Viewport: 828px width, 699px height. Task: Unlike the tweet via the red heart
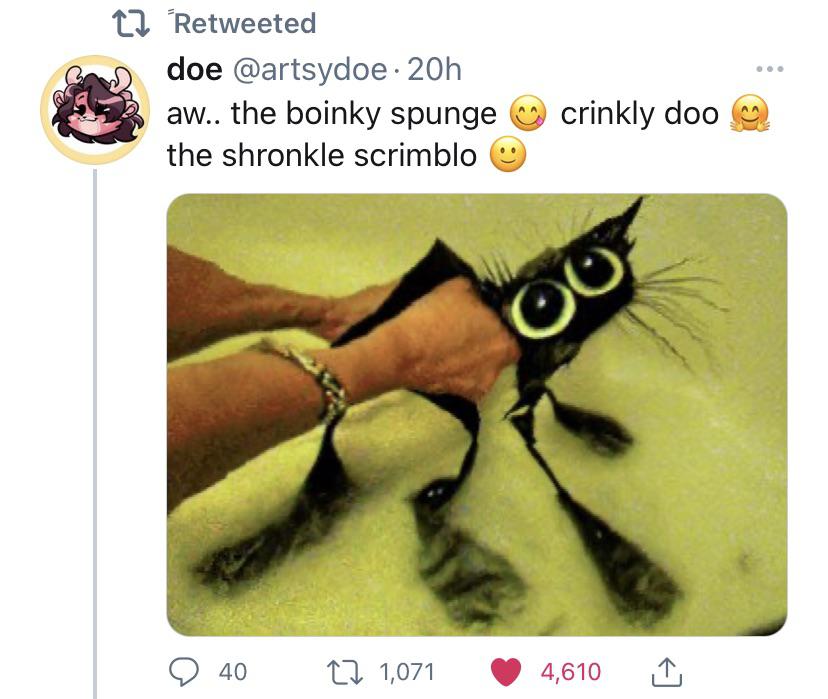(x=508, y=670)
